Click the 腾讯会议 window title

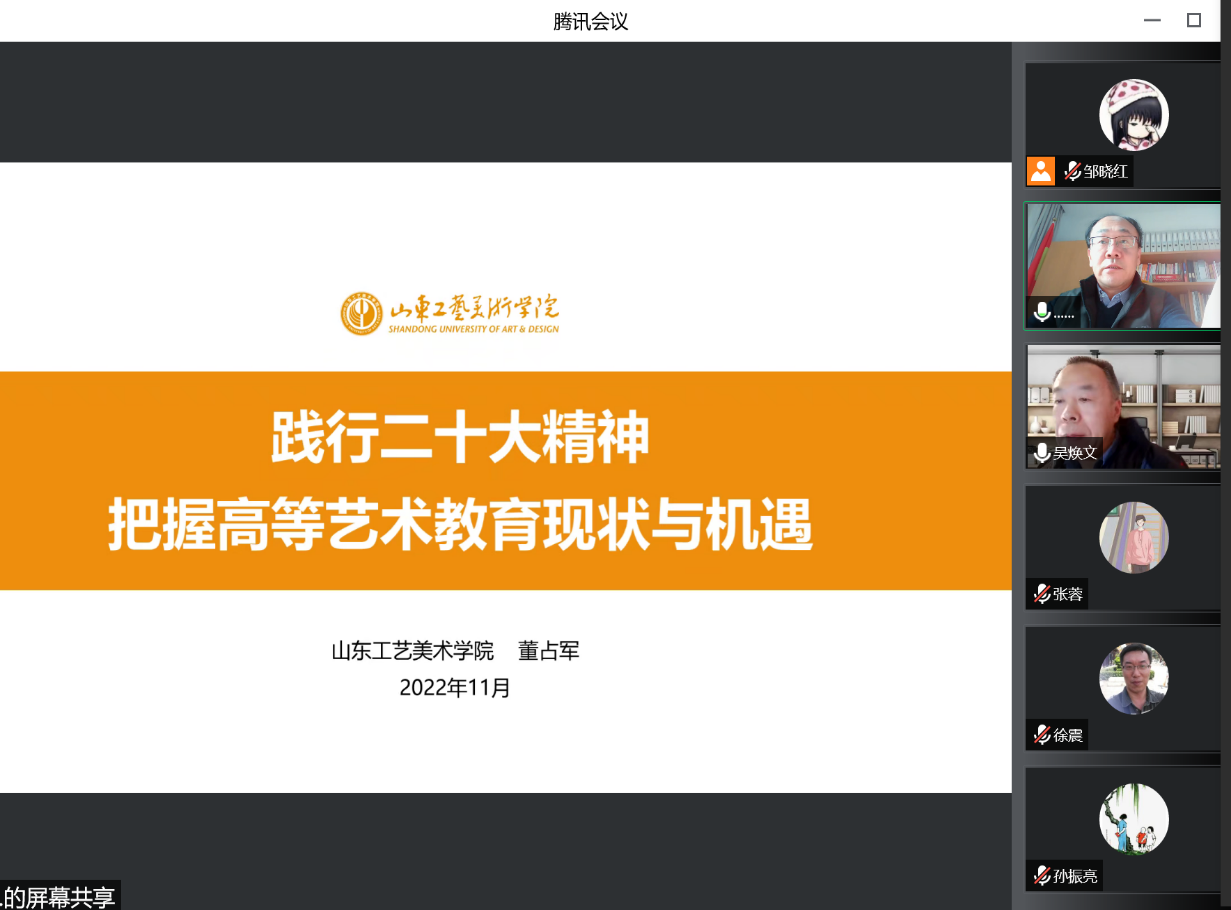click(591, 21)
